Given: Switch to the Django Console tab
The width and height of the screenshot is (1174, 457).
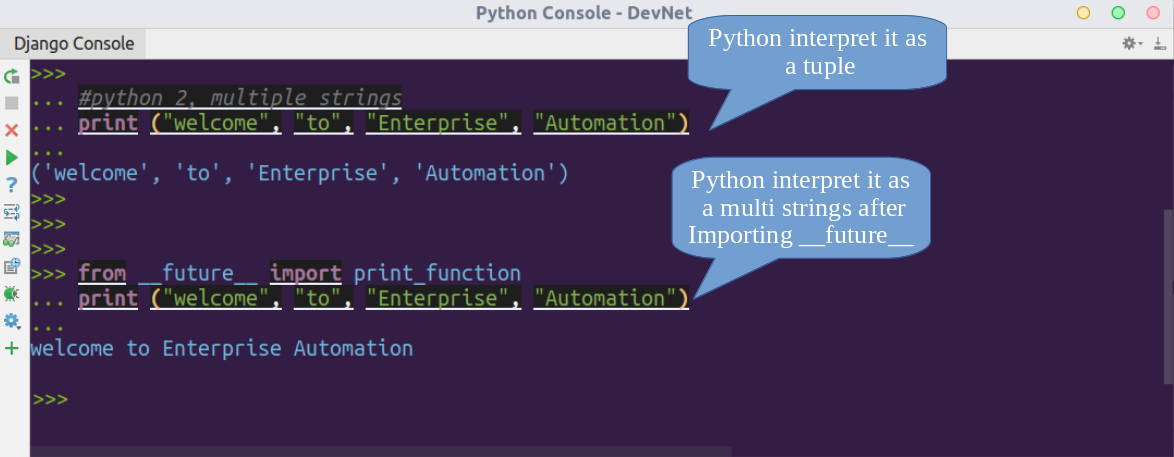Looking at the screenshot, I should point(73,43).
